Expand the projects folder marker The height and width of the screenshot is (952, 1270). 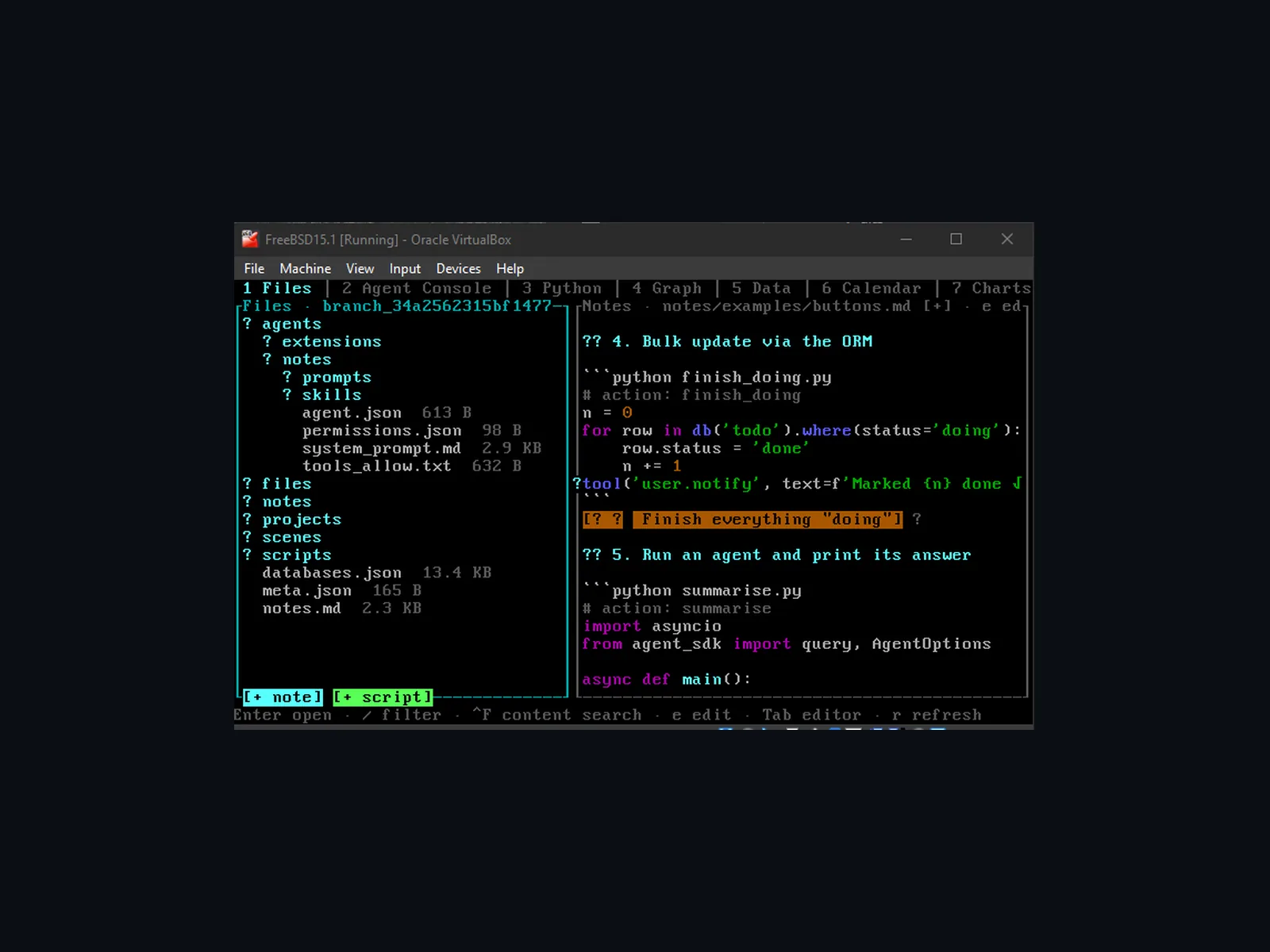[x=247, y=519]
